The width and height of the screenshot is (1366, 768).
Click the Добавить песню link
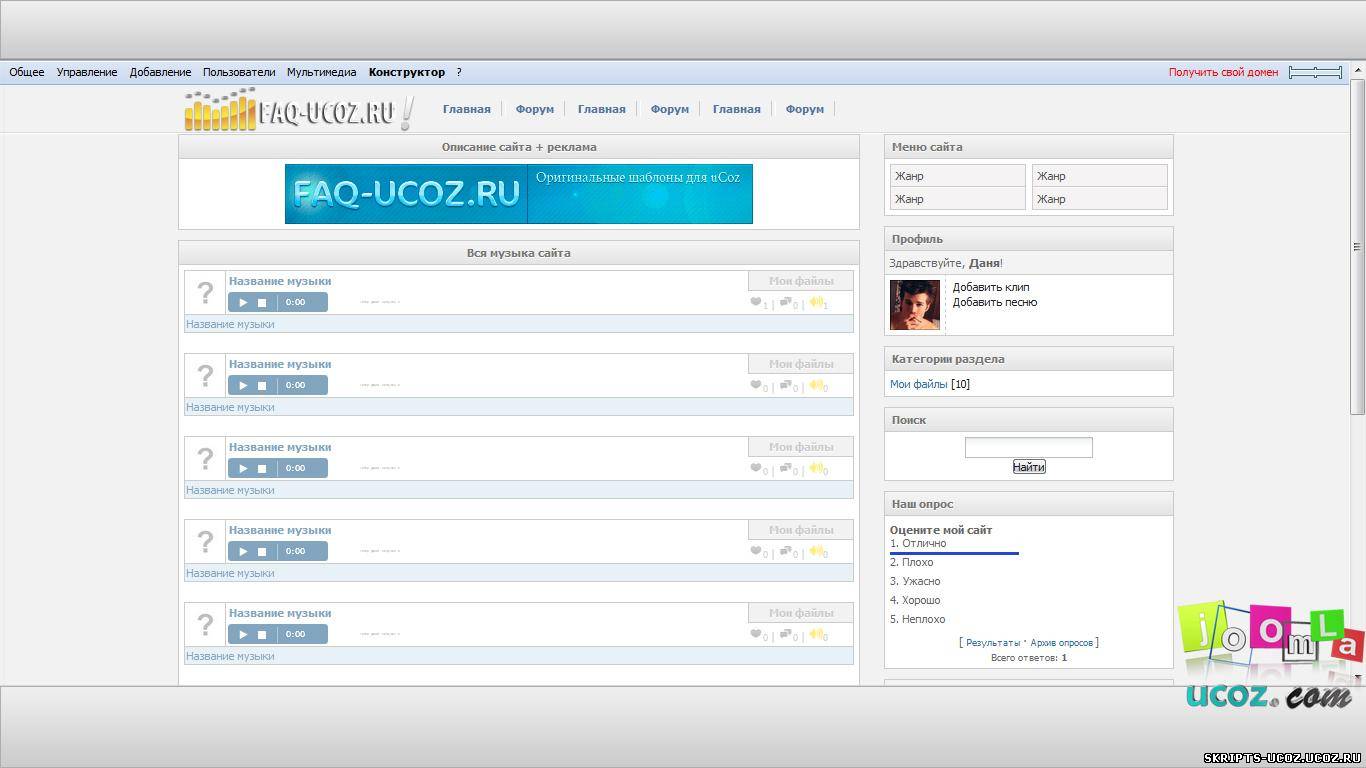tap(995, 302)
